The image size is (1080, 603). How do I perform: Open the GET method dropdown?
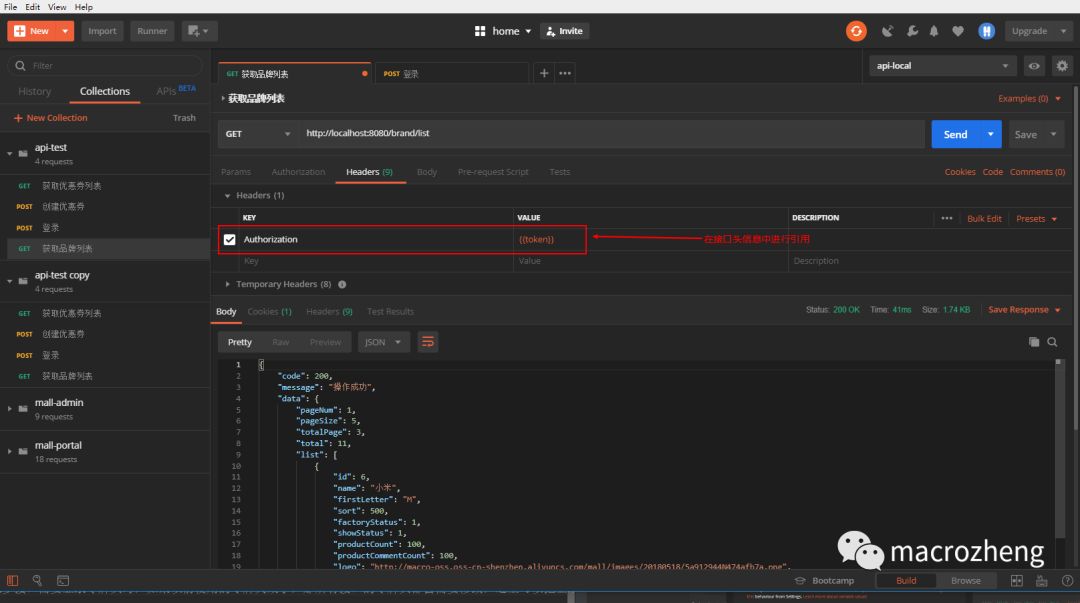pyautogui.click(x=258, y=134)
